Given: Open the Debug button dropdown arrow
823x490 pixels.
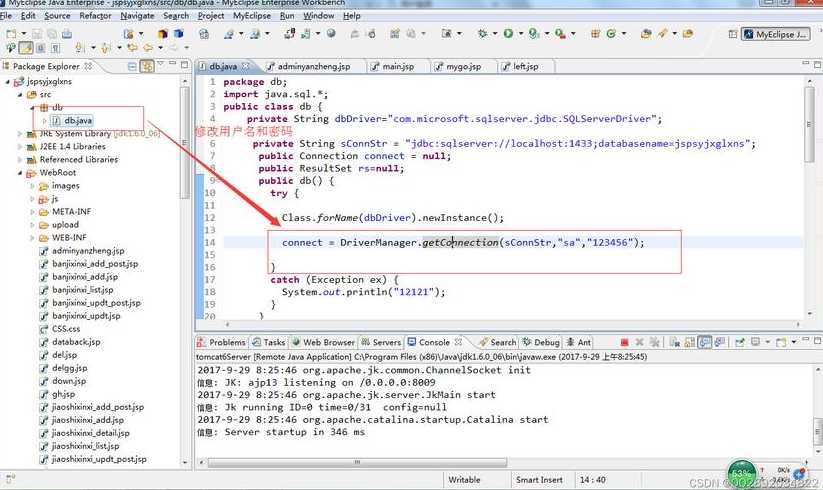Looking at the screenshot, I should pyautogui.click(x=495, y=34).
